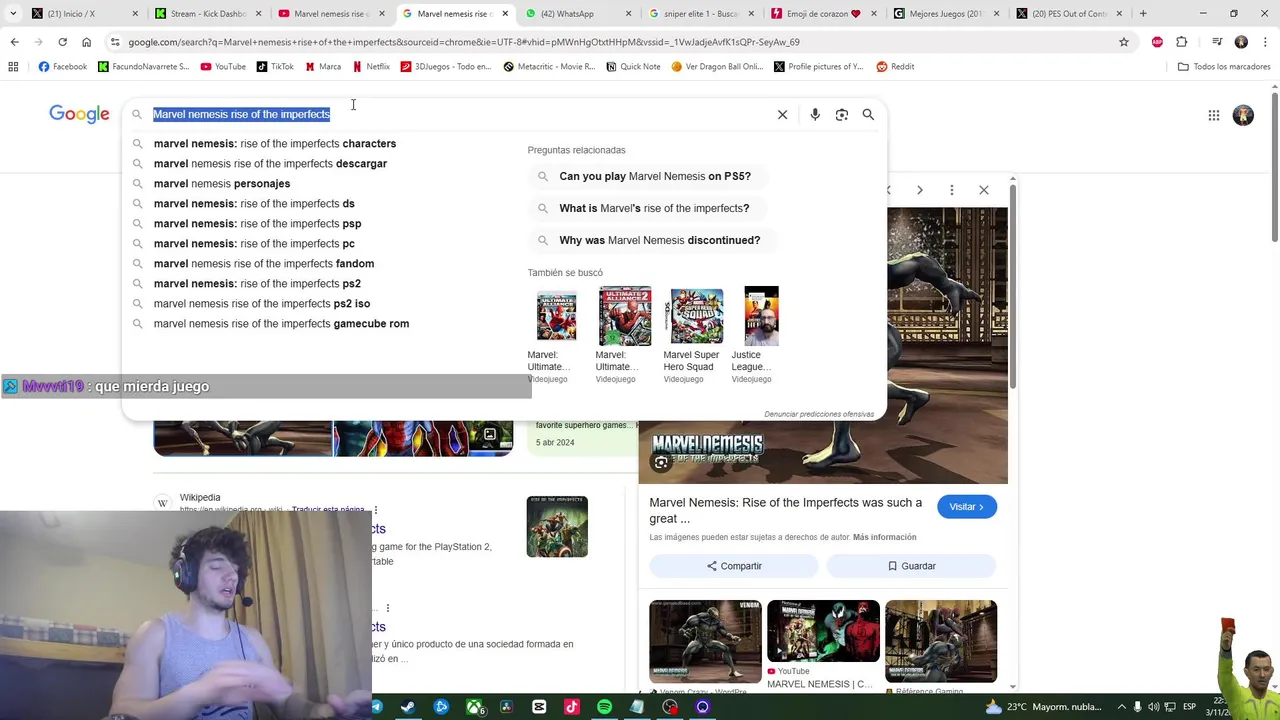Select suggestion ending in 'characters'
1280x720 pixels.
(275, 144)
